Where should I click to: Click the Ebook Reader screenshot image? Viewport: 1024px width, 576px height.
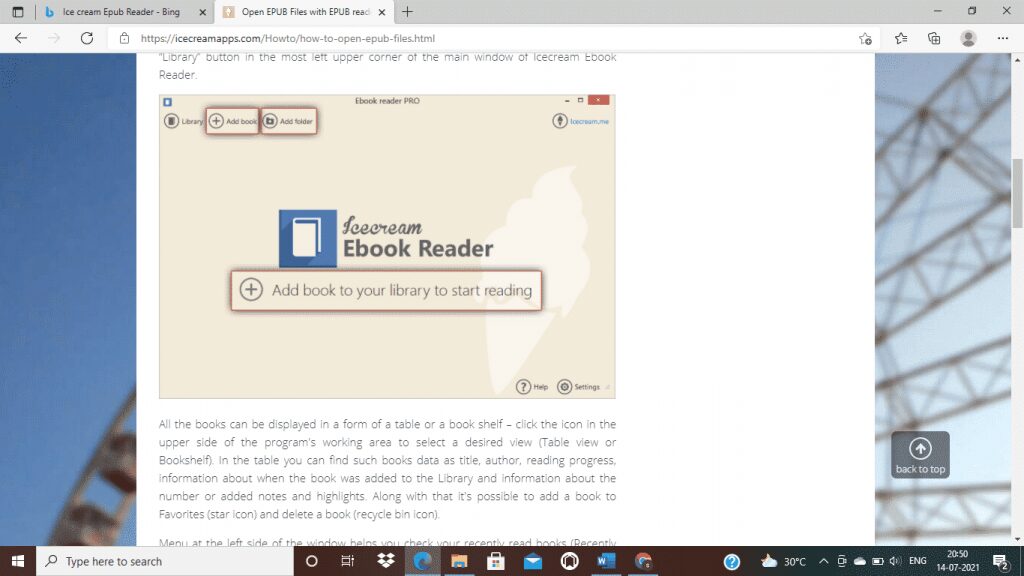click(x=387, y=246)
